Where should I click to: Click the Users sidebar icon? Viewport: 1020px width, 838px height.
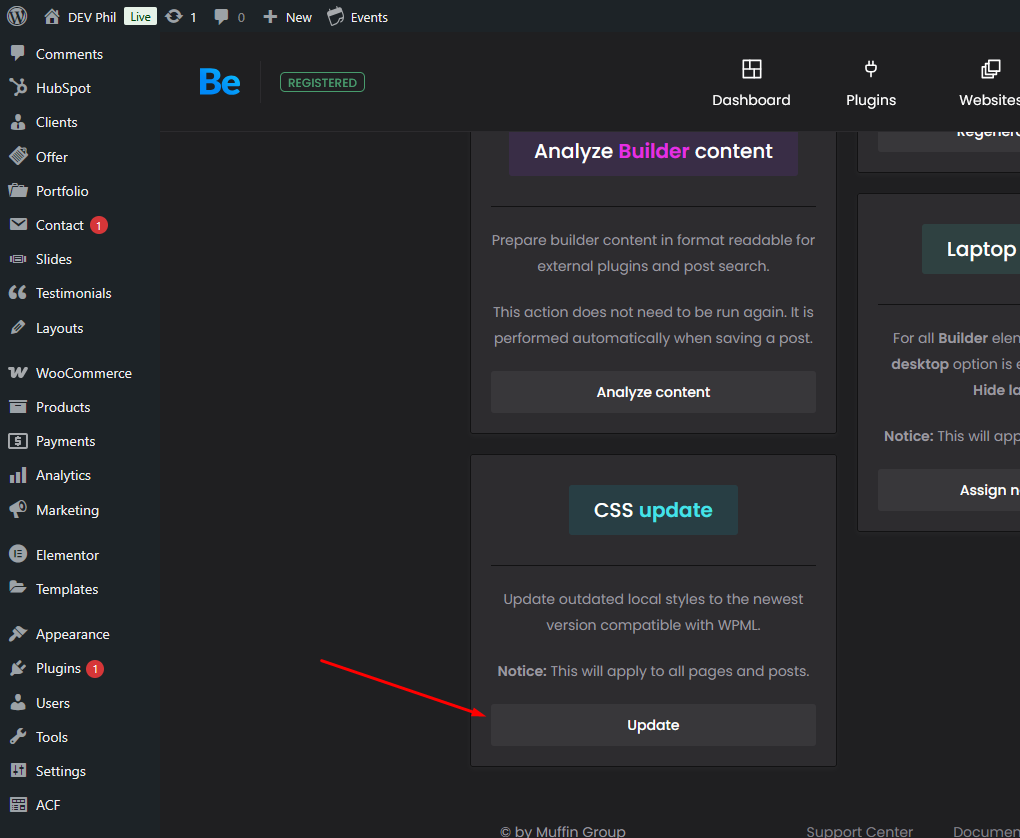tap(18, 703)
